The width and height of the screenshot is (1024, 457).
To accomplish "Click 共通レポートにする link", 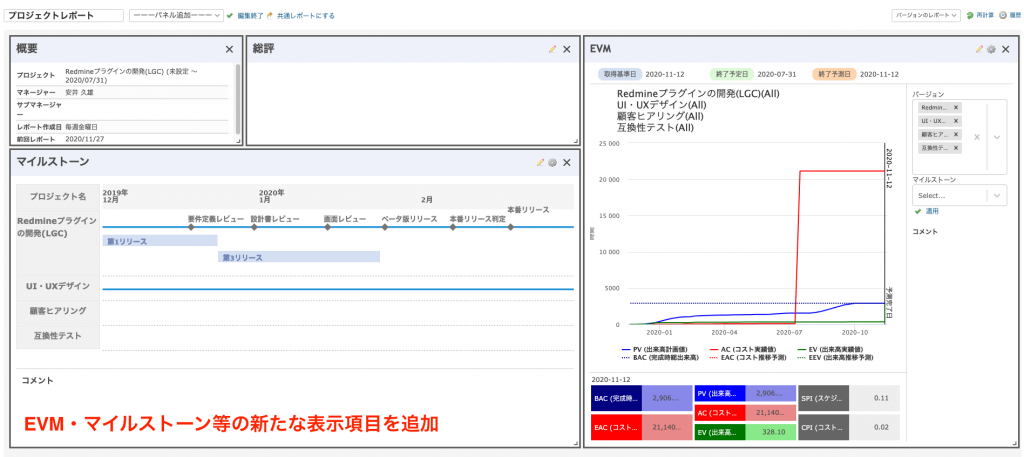I will (306, 16).
